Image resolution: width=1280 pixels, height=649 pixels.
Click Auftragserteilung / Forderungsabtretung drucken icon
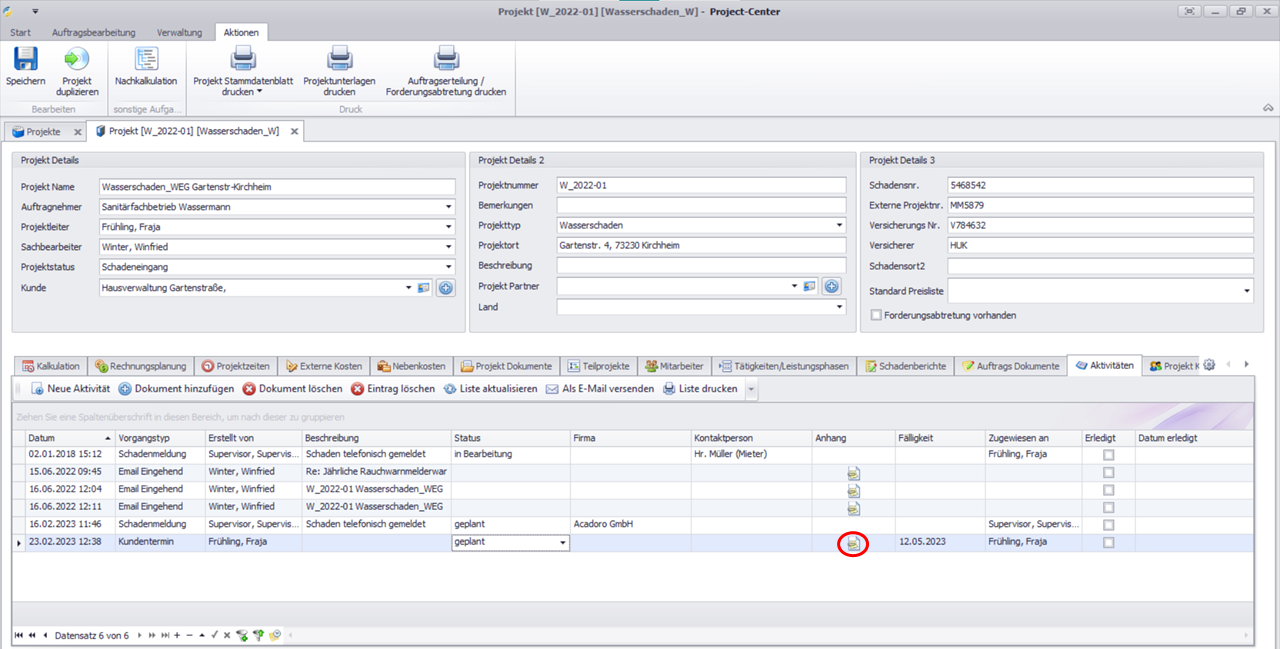pos(446,59)
